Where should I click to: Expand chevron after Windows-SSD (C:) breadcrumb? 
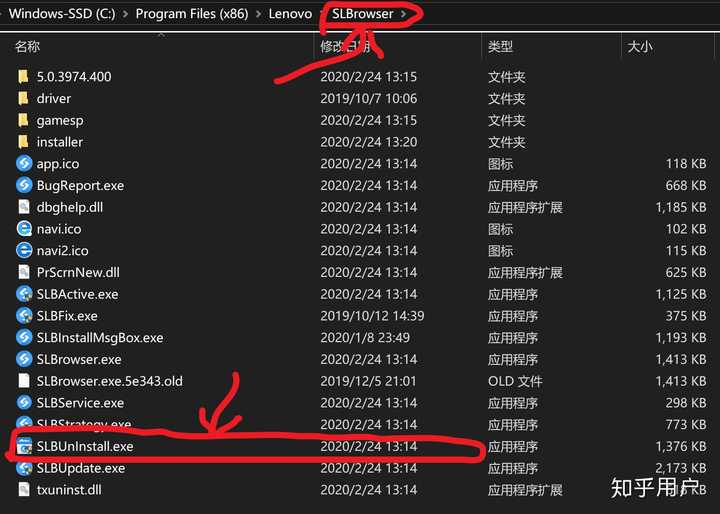click(x=125, y=14)
